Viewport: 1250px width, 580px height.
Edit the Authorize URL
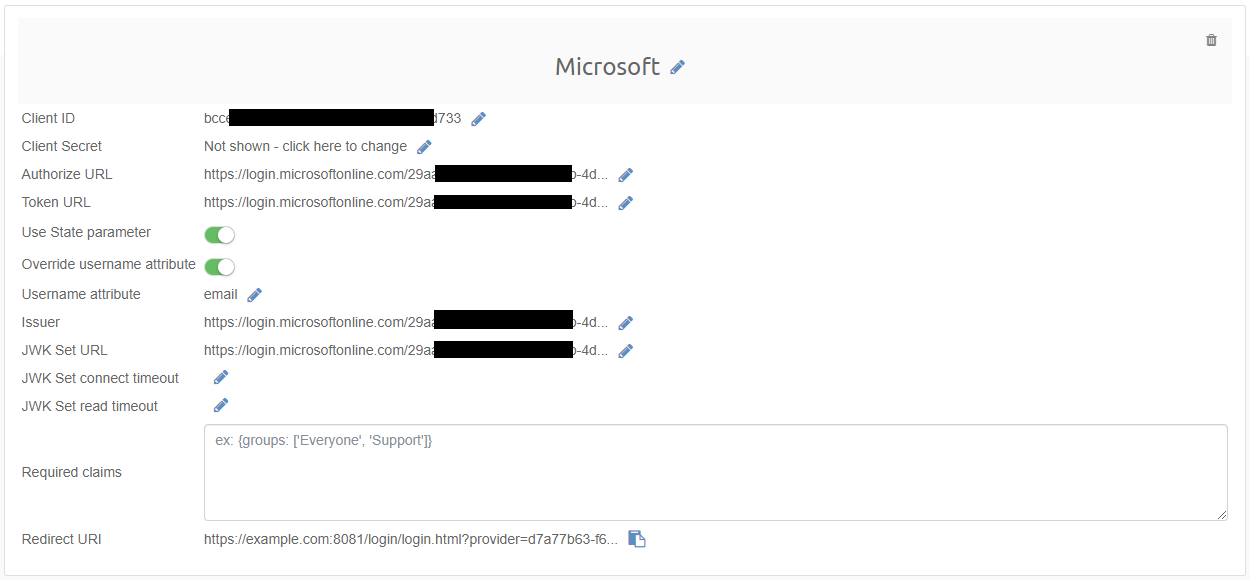click(x=625, y=174)
